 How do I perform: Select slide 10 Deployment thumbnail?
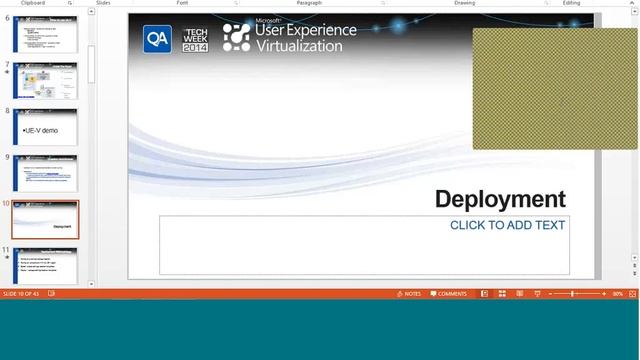(45, 220)
